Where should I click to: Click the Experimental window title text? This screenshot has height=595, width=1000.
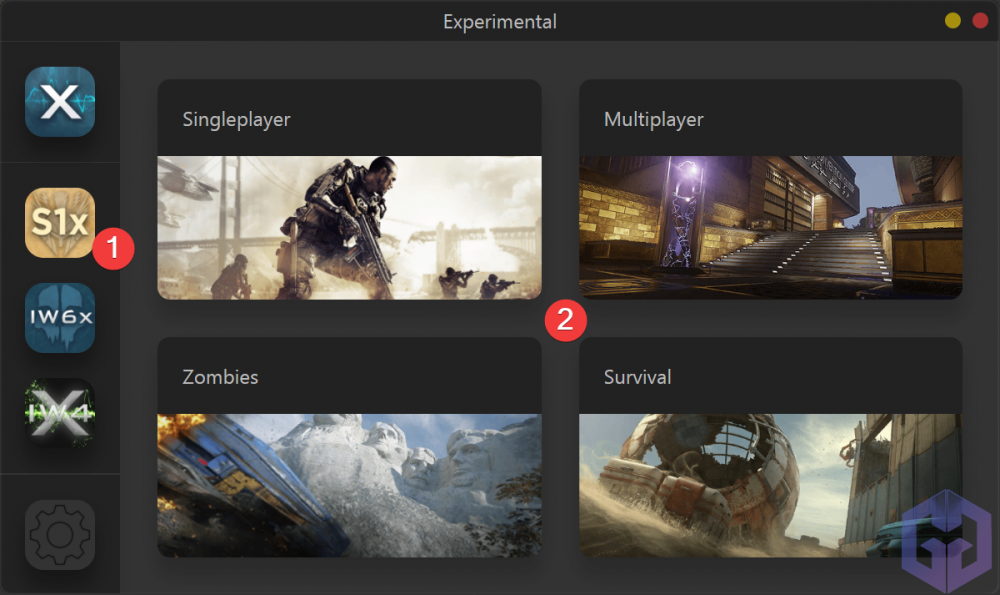click(500, 22)
